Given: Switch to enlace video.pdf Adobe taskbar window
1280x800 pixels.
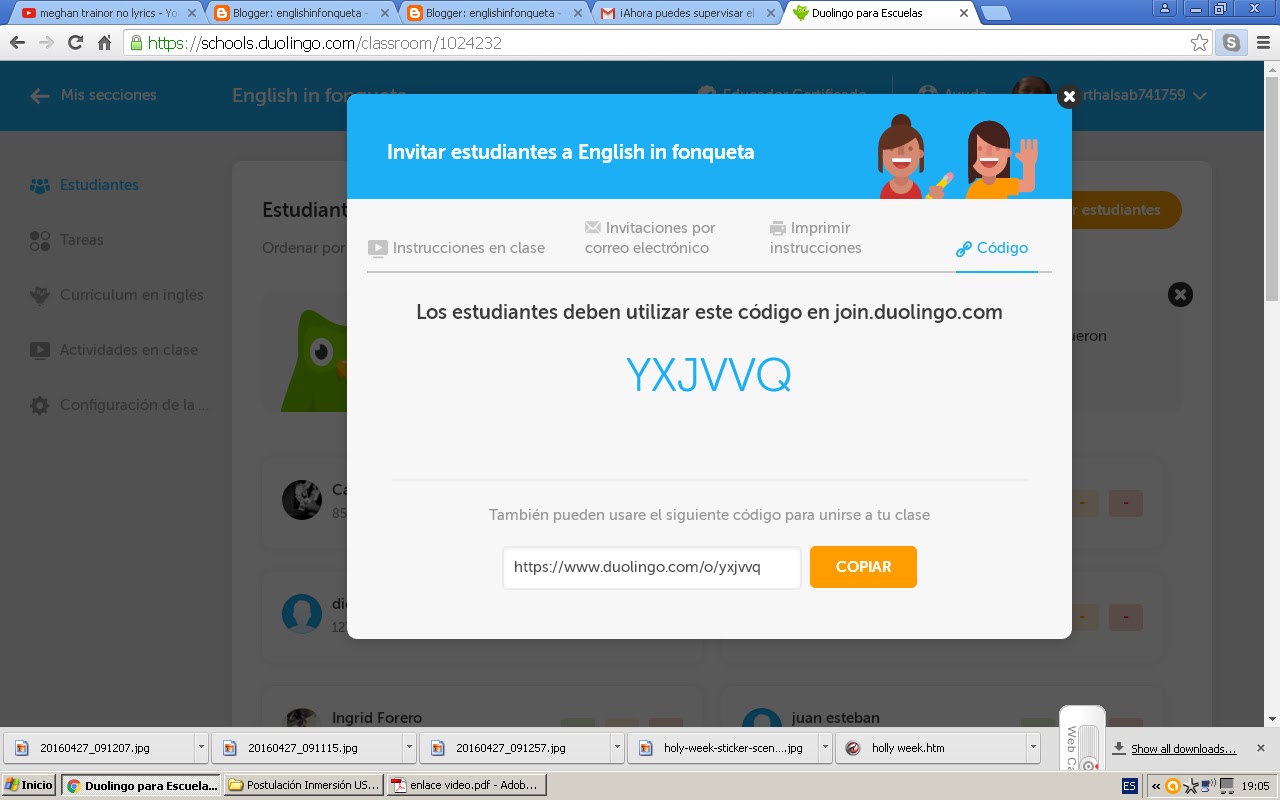Looking at the screenshot, I should (466, 785).
